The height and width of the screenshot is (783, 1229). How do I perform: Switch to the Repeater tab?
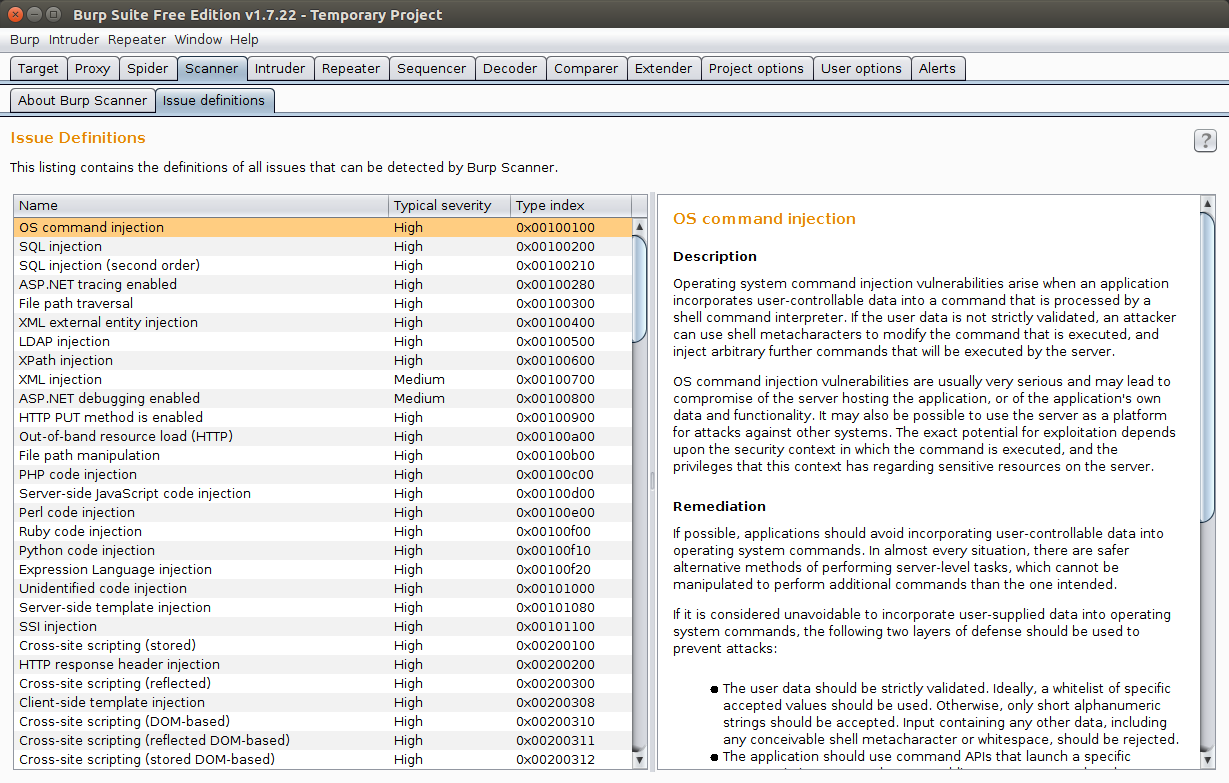[x=351, y=68]
